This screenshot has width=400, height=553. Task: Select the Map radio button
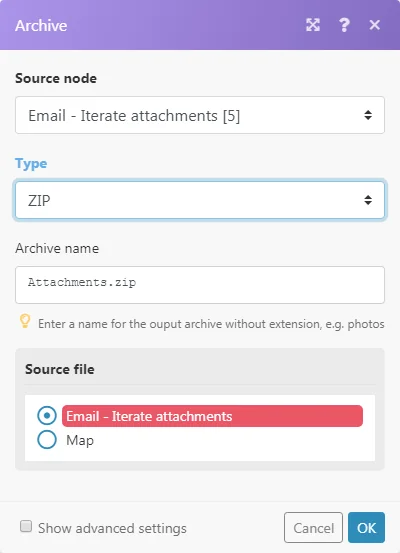[47, 439]
